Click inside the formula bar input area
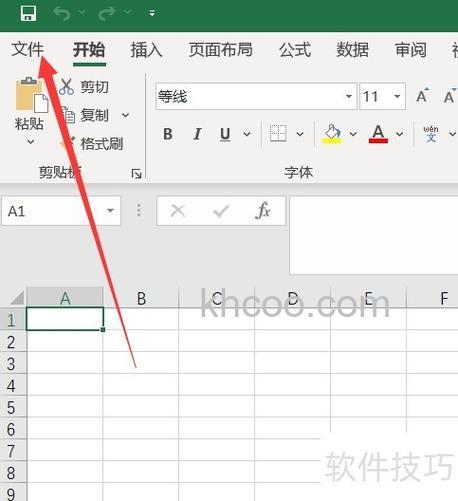 point(374,235)
